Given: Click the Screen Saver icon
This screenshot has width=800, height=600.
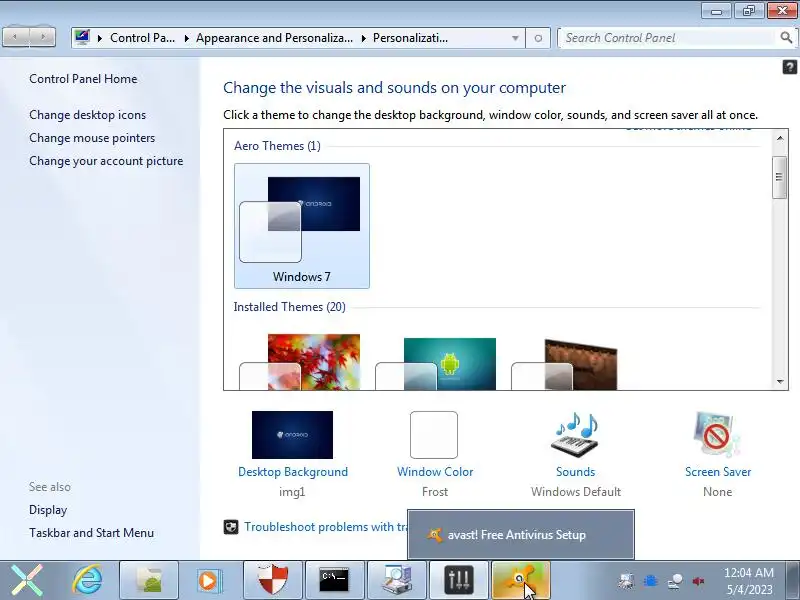Looking at the screenshot, I should click(717, 434).
